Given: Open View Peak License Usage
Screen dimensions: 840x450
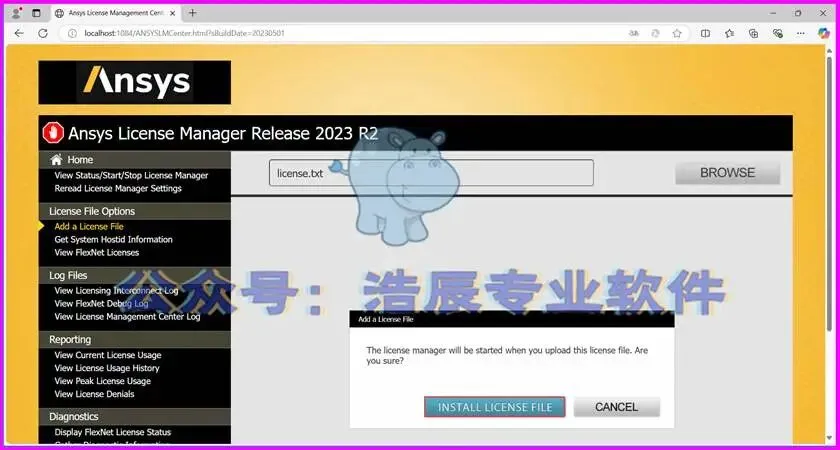Looking at the screenshot, I should pyautogui.click(x=102, y=381).
